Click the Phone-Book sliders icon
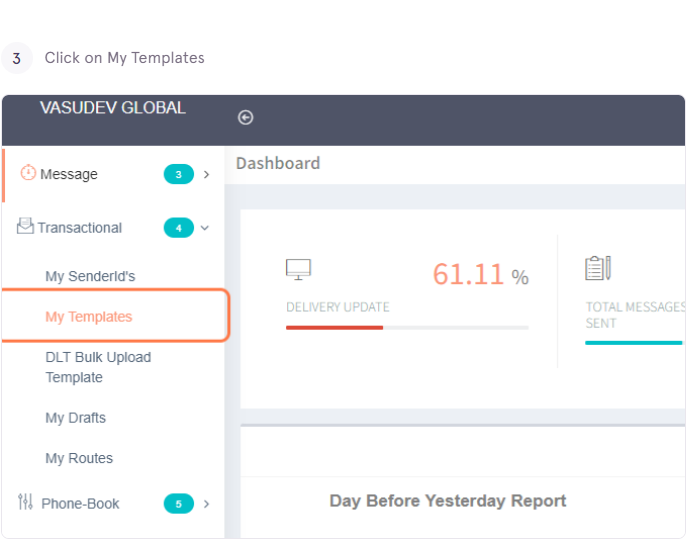Screen dimensions: 687x541 point(25,502)
